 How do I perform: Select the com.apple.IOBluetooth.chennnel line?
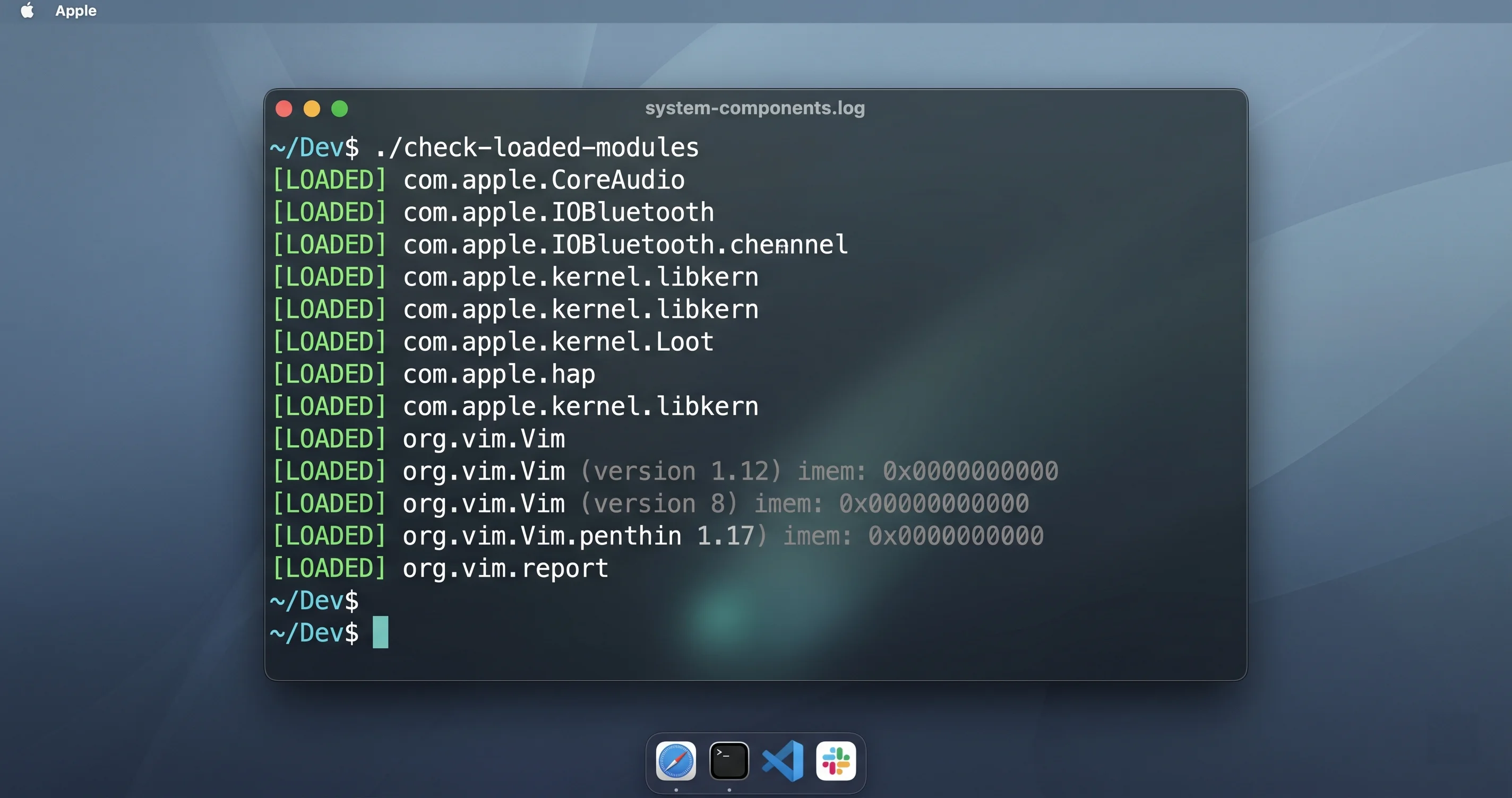561,244
